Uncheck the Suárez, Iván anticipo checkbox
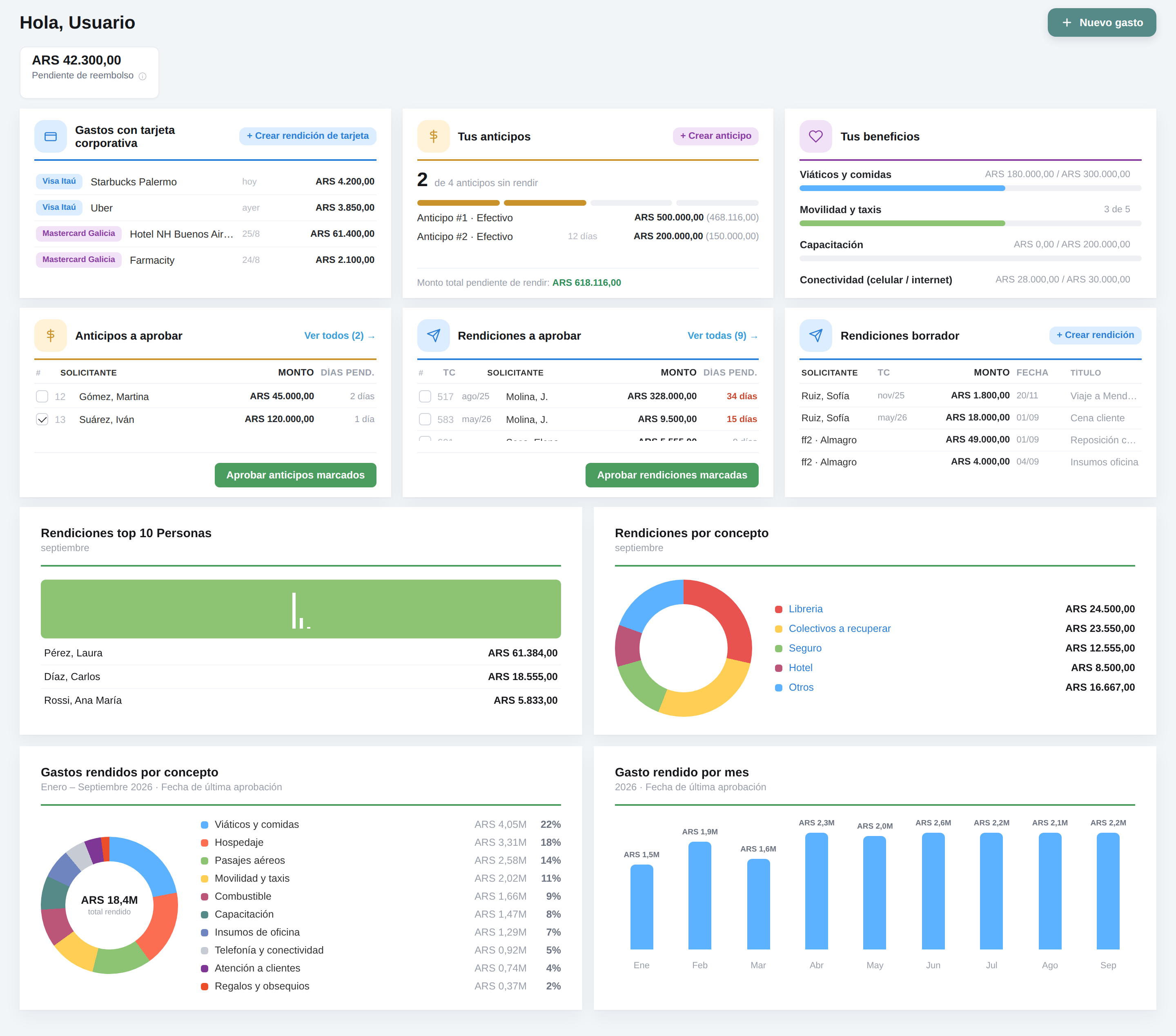Image resolution: width=1176 pixels, height=1036 pixels. pos(42,419)
